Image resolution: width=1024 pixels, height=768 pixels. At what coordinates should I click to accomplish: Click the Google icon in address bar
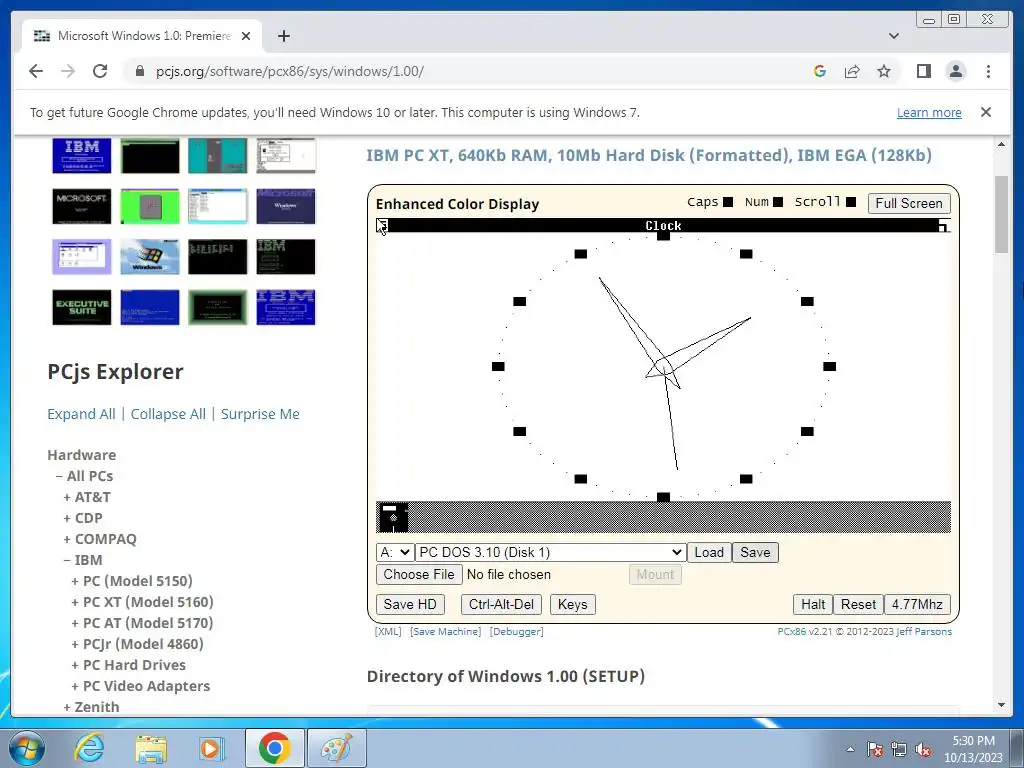pos(820,71)
